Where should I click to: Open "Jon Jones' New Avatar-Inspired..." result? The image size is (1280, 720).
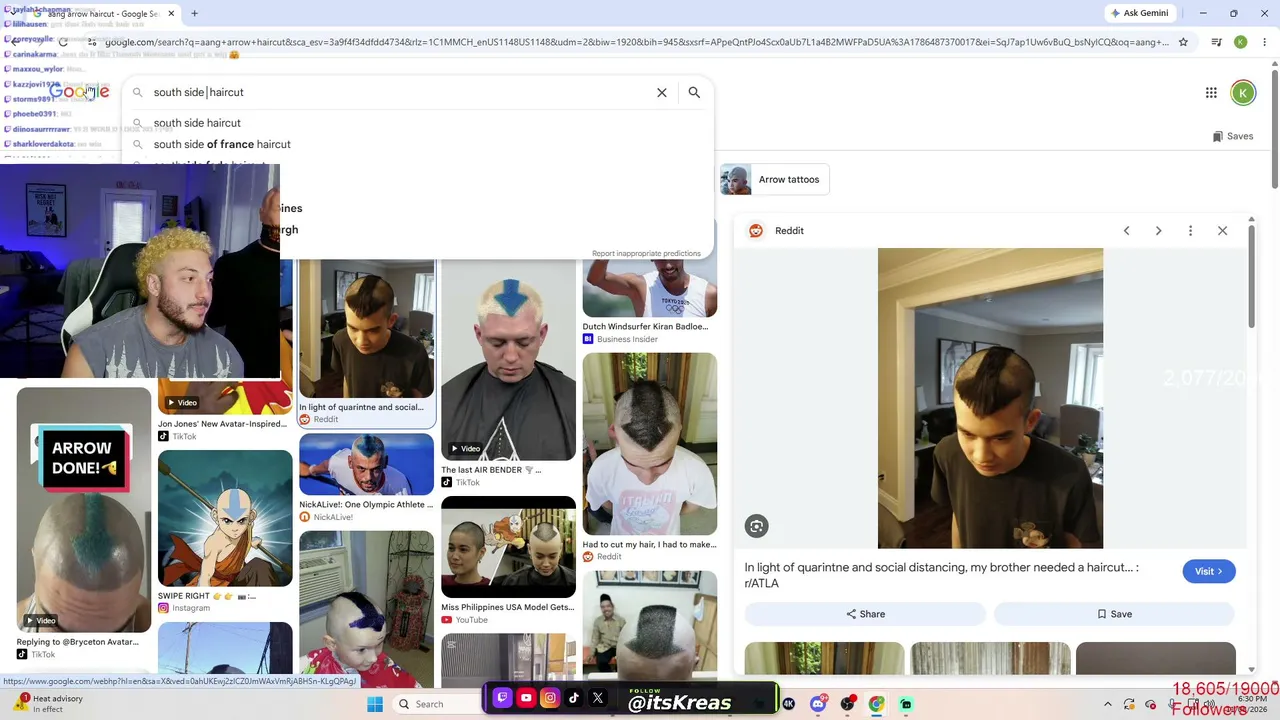[222, 424]
